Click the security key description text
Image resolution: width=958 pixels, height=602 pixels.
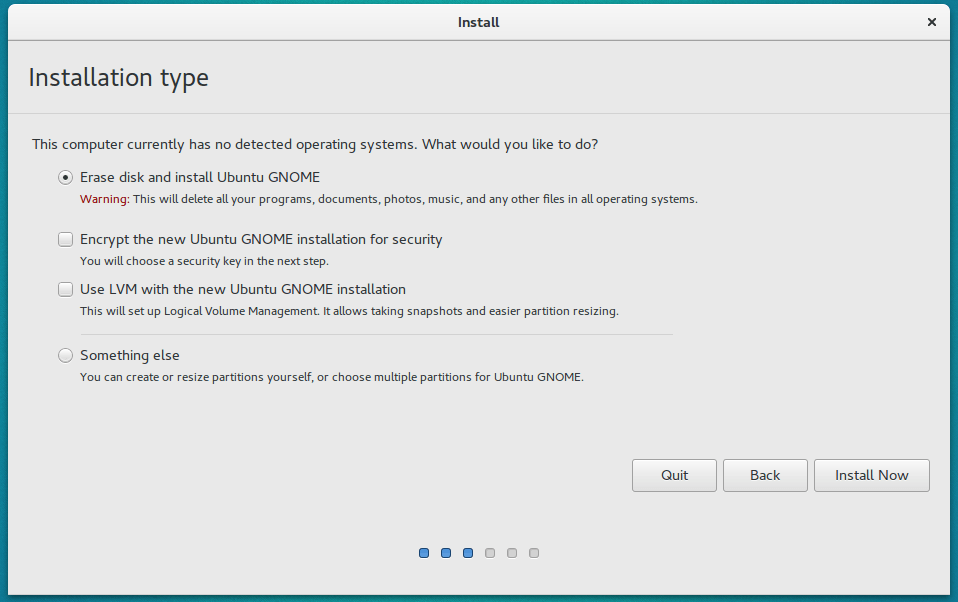pyautogui.click(x=204, y=261)
